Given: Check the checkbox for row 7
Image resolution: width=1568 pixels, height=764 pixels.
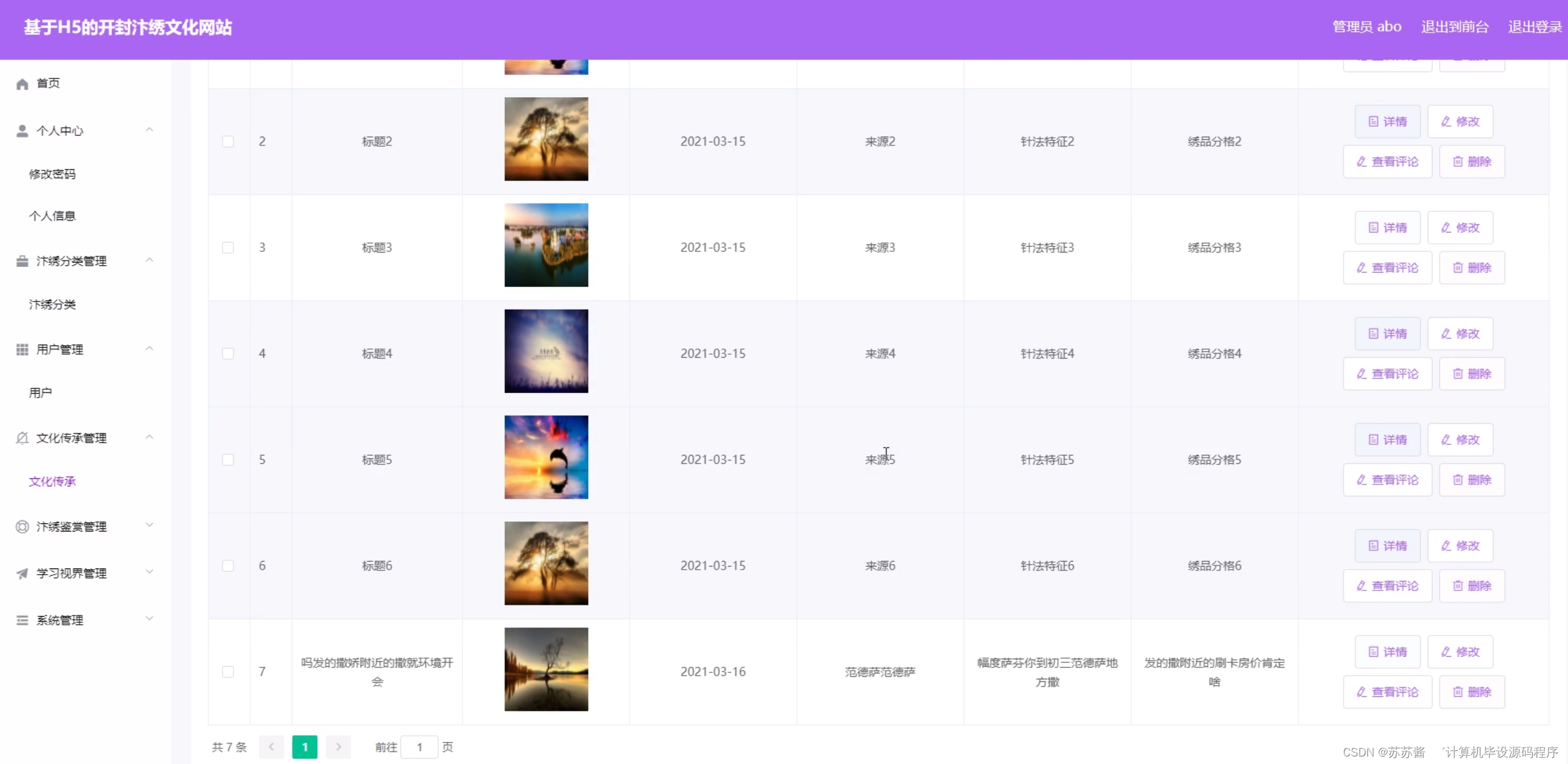Looking at the screenshot, I should [228, 671].
